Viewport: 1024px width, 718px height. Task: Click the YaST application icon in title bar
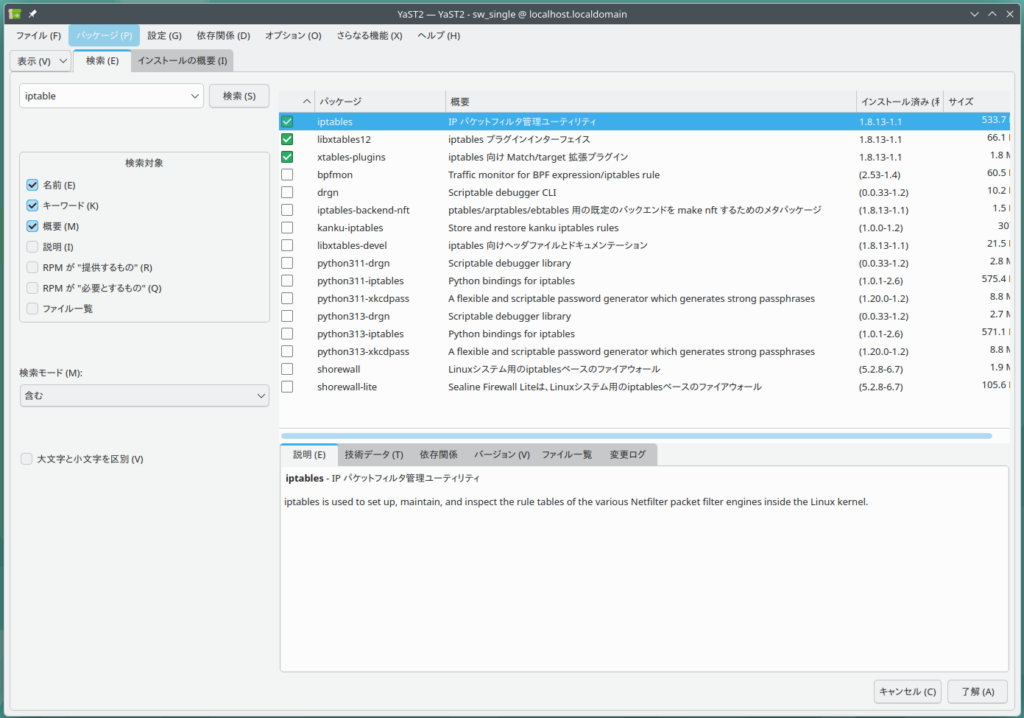click(14, 12)
